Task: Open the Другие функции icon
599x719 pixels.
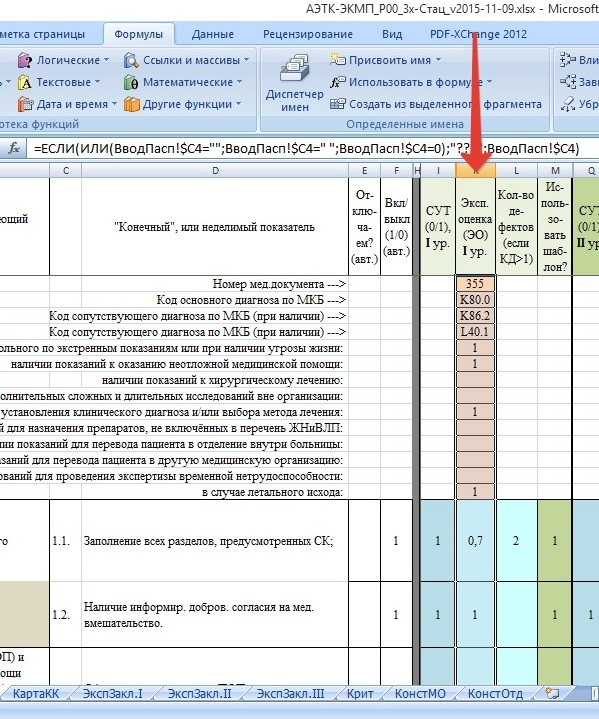Action: click(131, 105)
